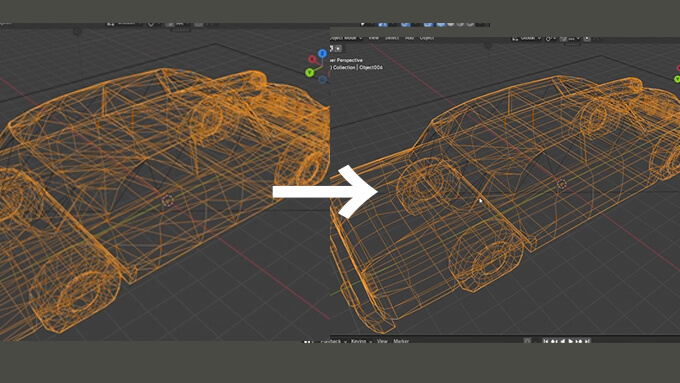680x383 pixels.
Task: Open the Playback dropdown in timeline
Action: 333,341
